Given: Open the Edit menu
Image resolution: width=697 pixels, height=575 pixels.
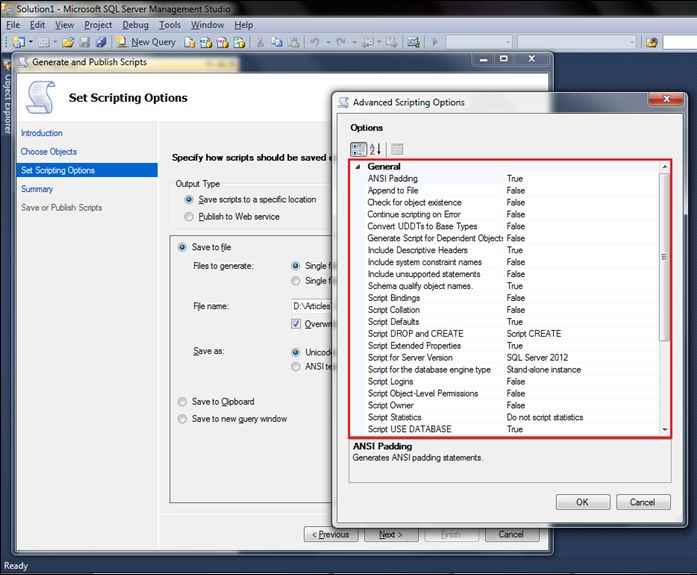Looking at the screenshot, I should tap(37, 25).
